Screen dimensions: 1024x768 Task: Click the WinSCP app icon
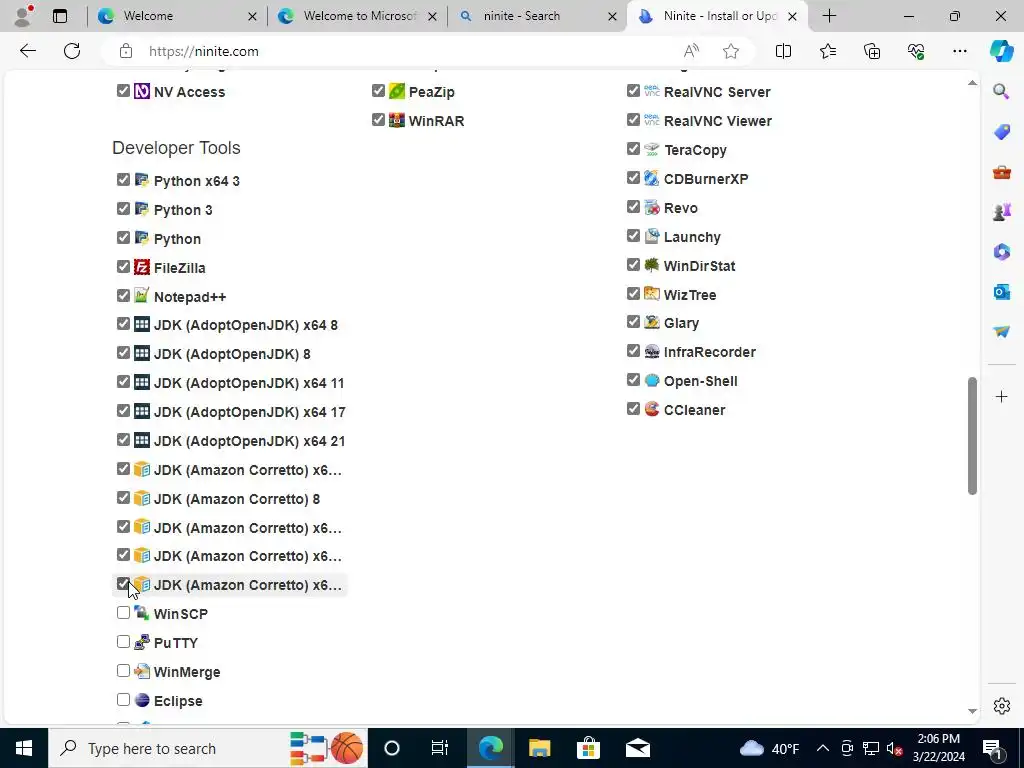142,613
